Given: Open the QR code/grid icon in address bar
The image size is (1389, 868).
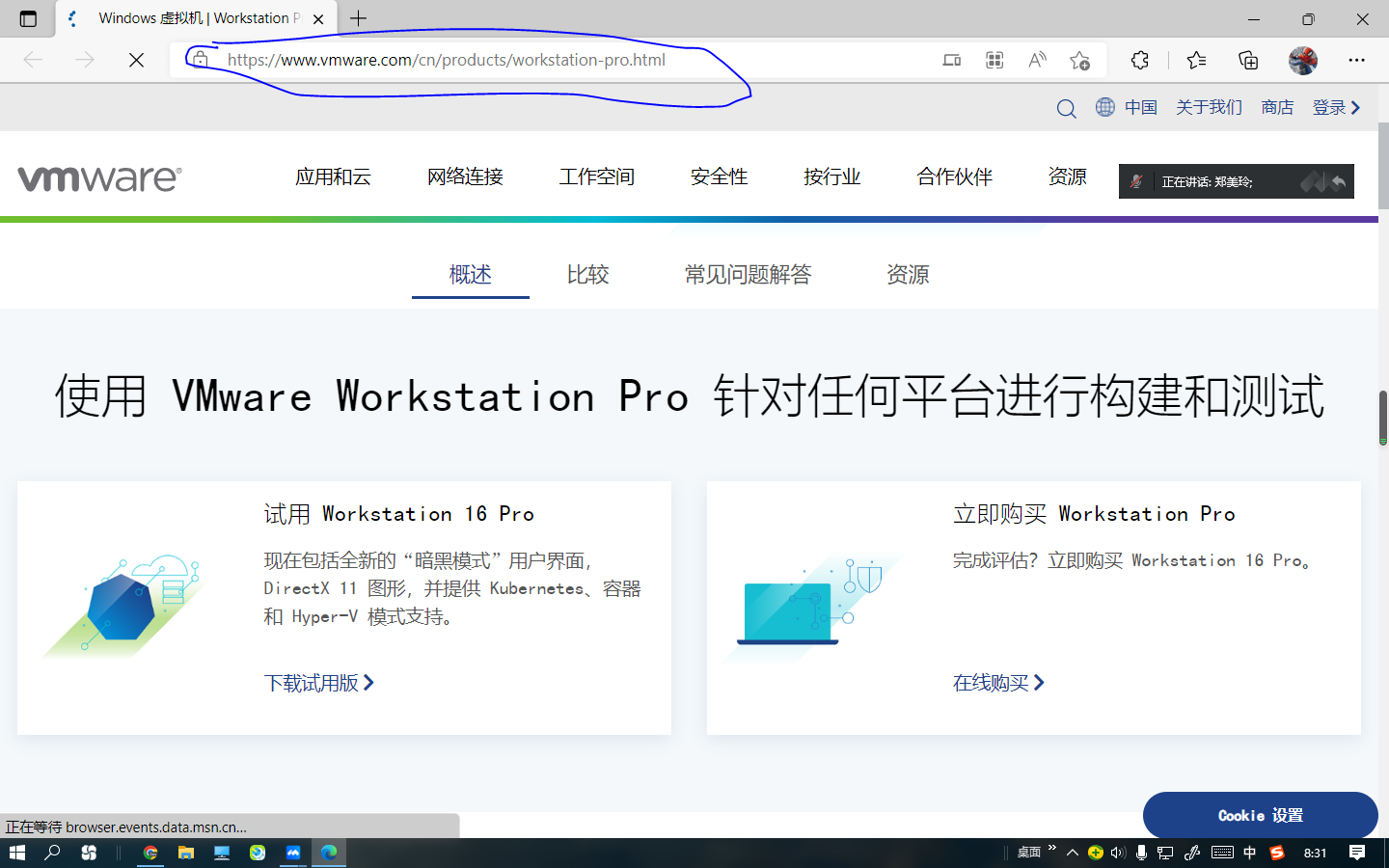Looking at the screenshot, I should click(x=994, y=60).
